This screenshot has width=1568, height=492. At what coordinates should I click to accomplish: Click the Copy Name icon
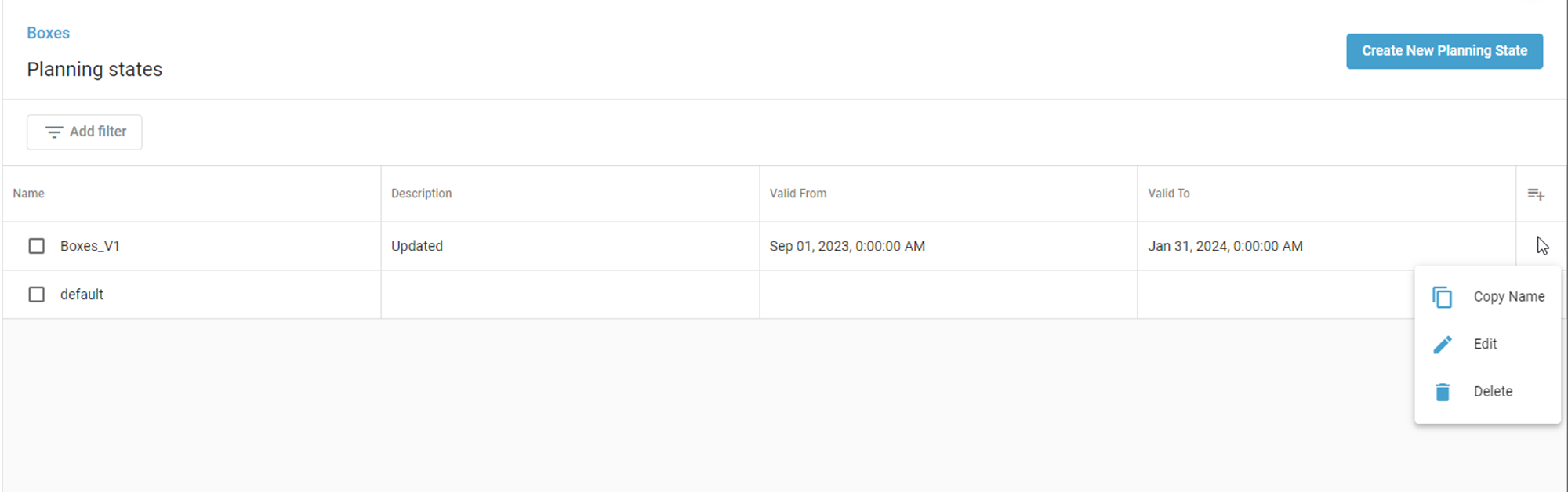tap(1442, 297)
